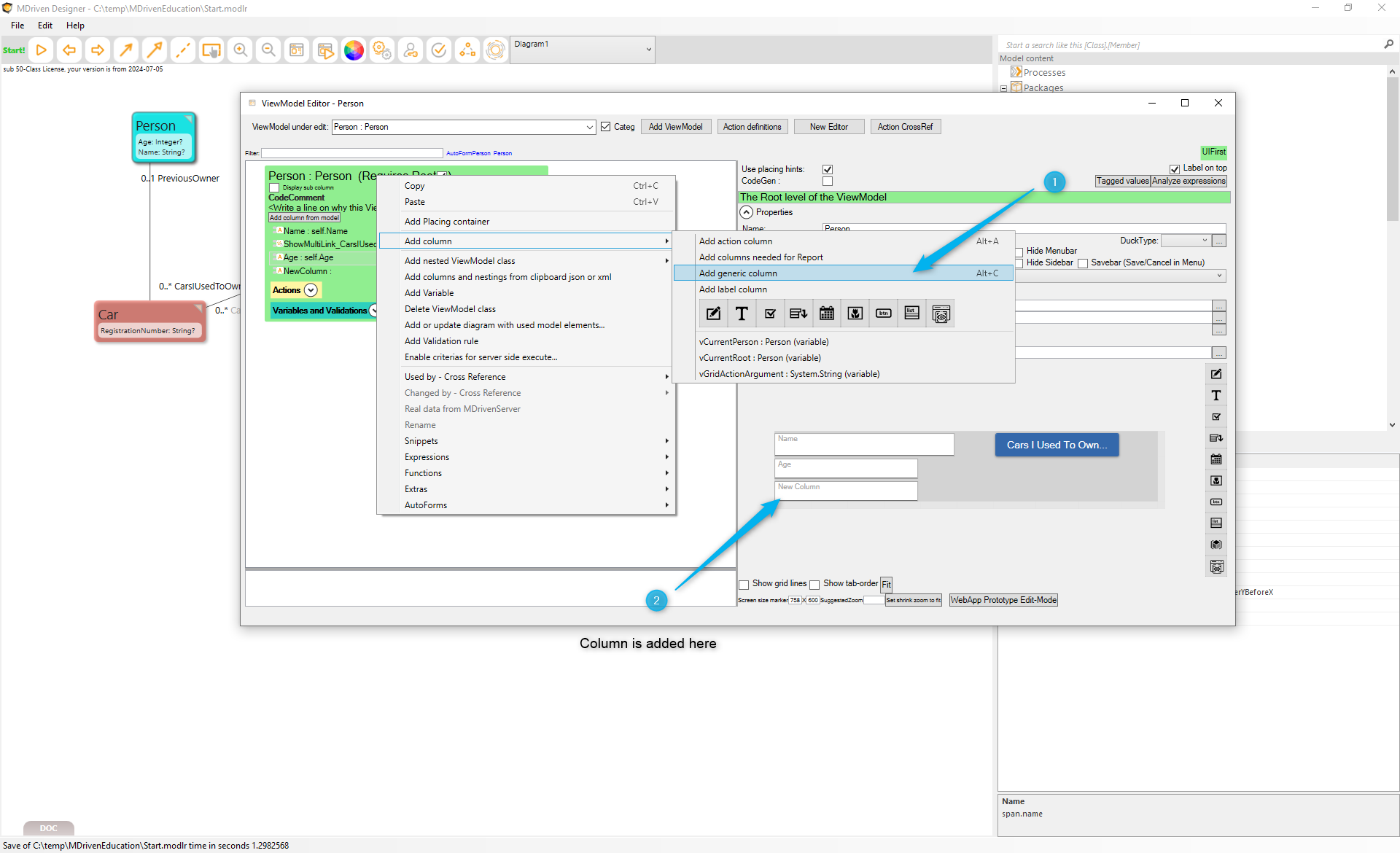Image resolution: width=1400 pixels, height=853 pixels.
Task: Click the list column icon in submenu
Action: click(911, 313)
